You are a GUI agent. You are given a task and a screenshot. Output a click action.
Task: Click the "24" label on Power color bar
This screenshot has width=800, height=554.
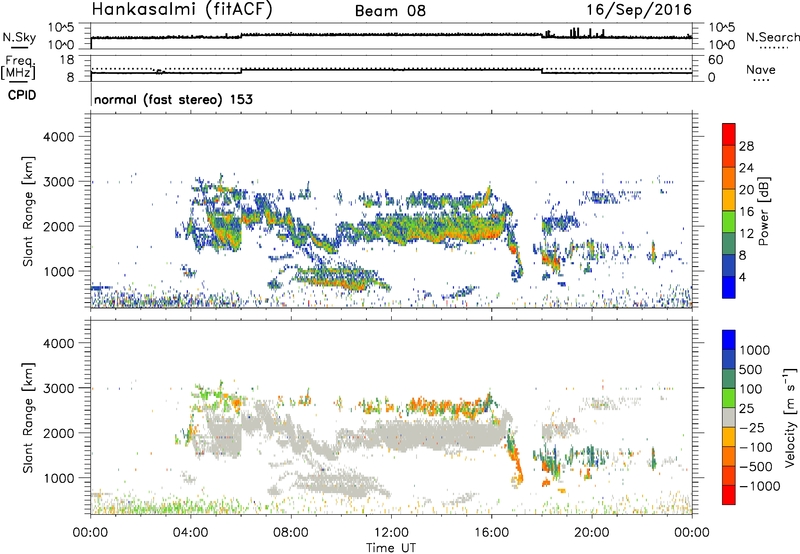tap(746, 168)
